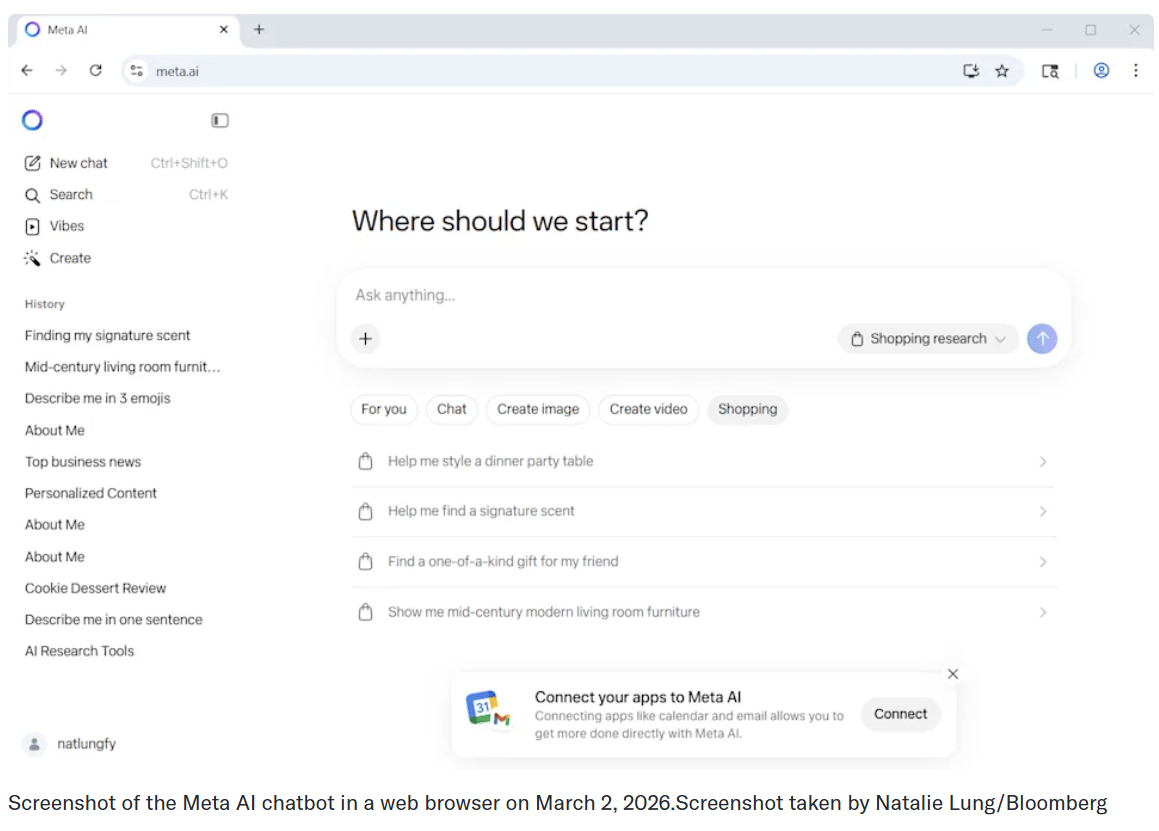Open 'Cookie Dessert Review' history chat
Viewport: 1159px width, 831px height.
tap(95, 589)
